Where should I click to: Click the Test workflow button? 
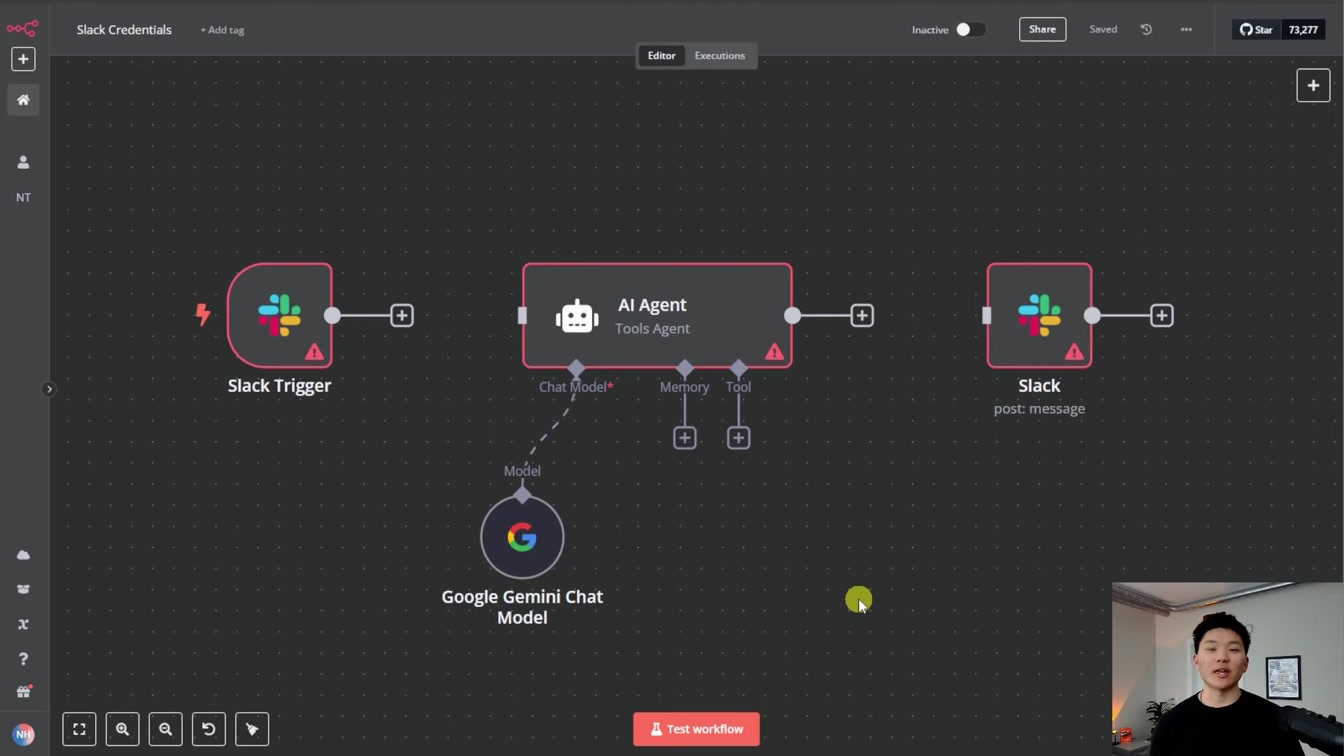(696, 729)
